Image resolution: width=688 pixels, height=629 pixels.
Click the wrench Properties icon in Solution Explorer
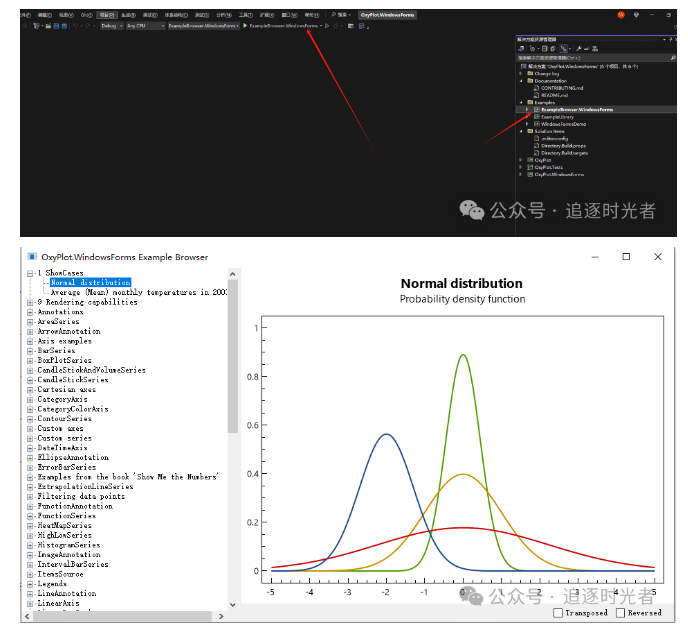pos(579,49)
